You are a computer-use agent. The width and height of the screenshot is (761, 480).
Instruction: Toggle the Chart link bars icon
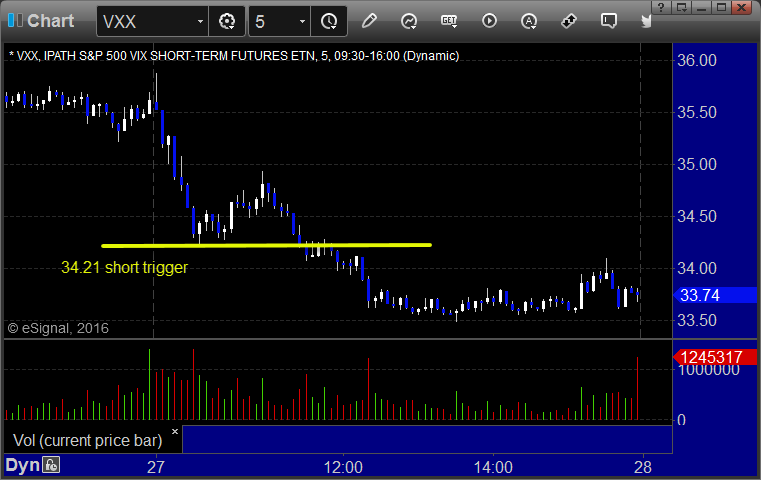point(15,20)
